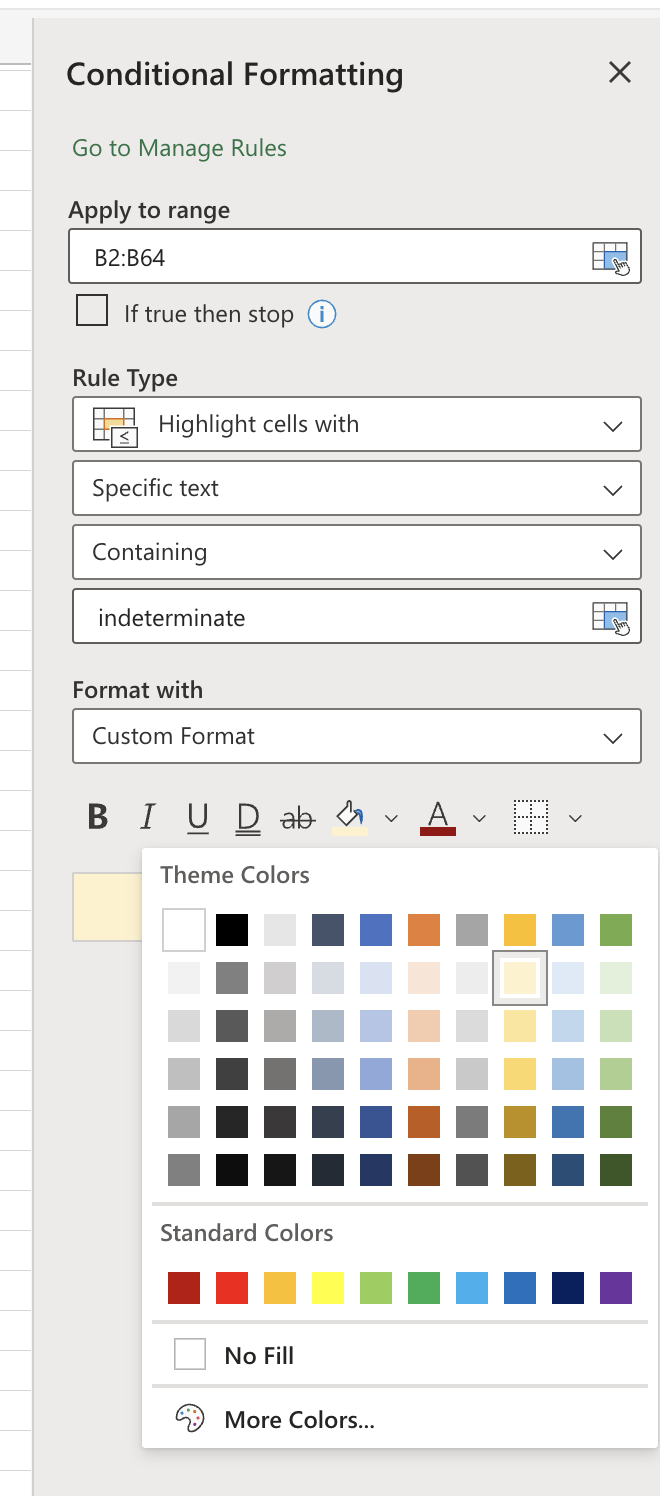Apply double underline formatting
The width and height of the screenshot is (660, 1496).
[246, 817]
